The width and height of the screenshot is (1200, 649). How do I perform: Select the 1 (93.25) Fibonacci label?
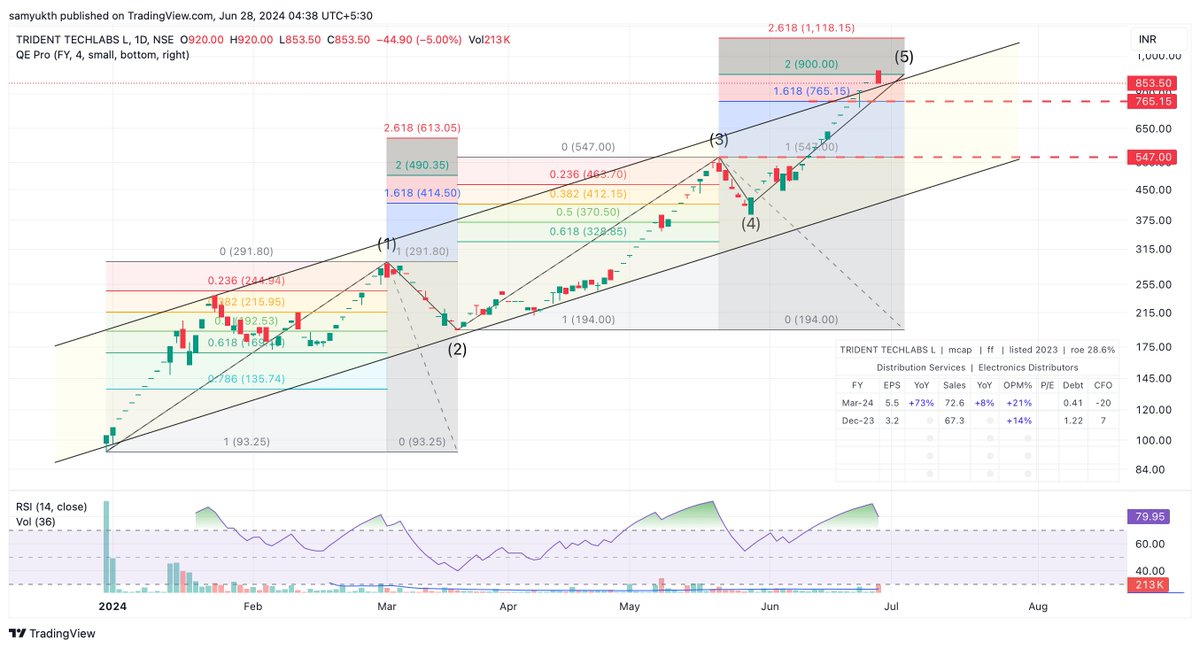click(246, 441)
